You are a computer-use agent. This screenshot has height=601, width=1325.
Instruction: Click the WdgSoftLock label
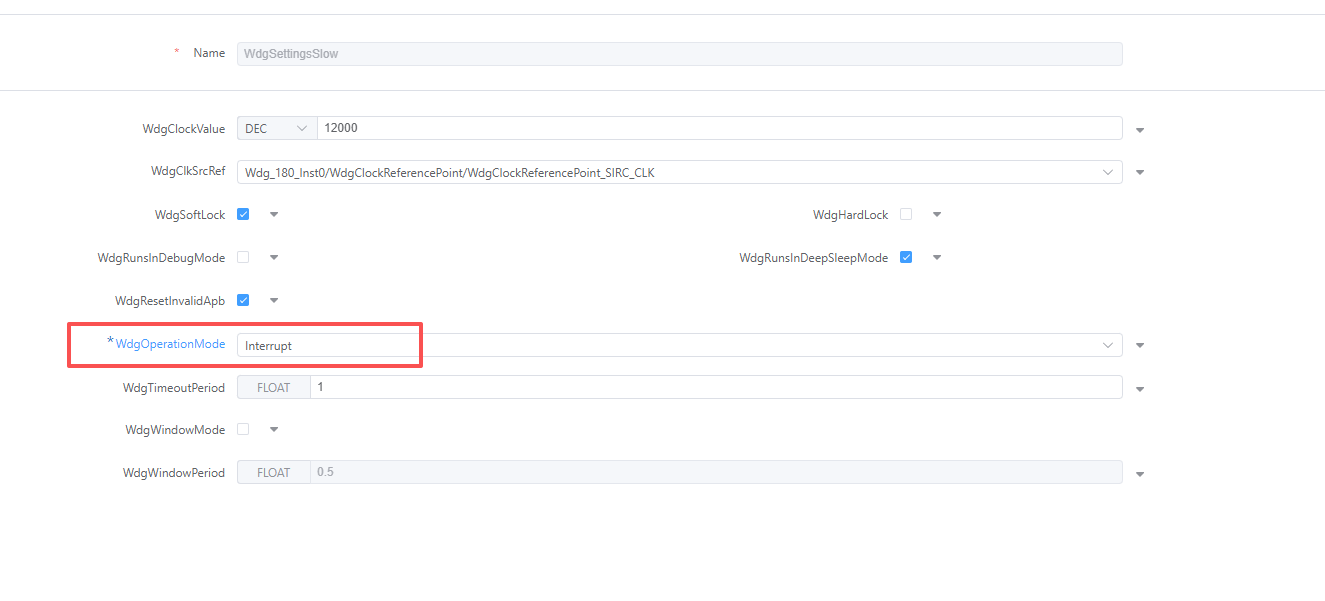pyautogui.click(x=190, y=215)
